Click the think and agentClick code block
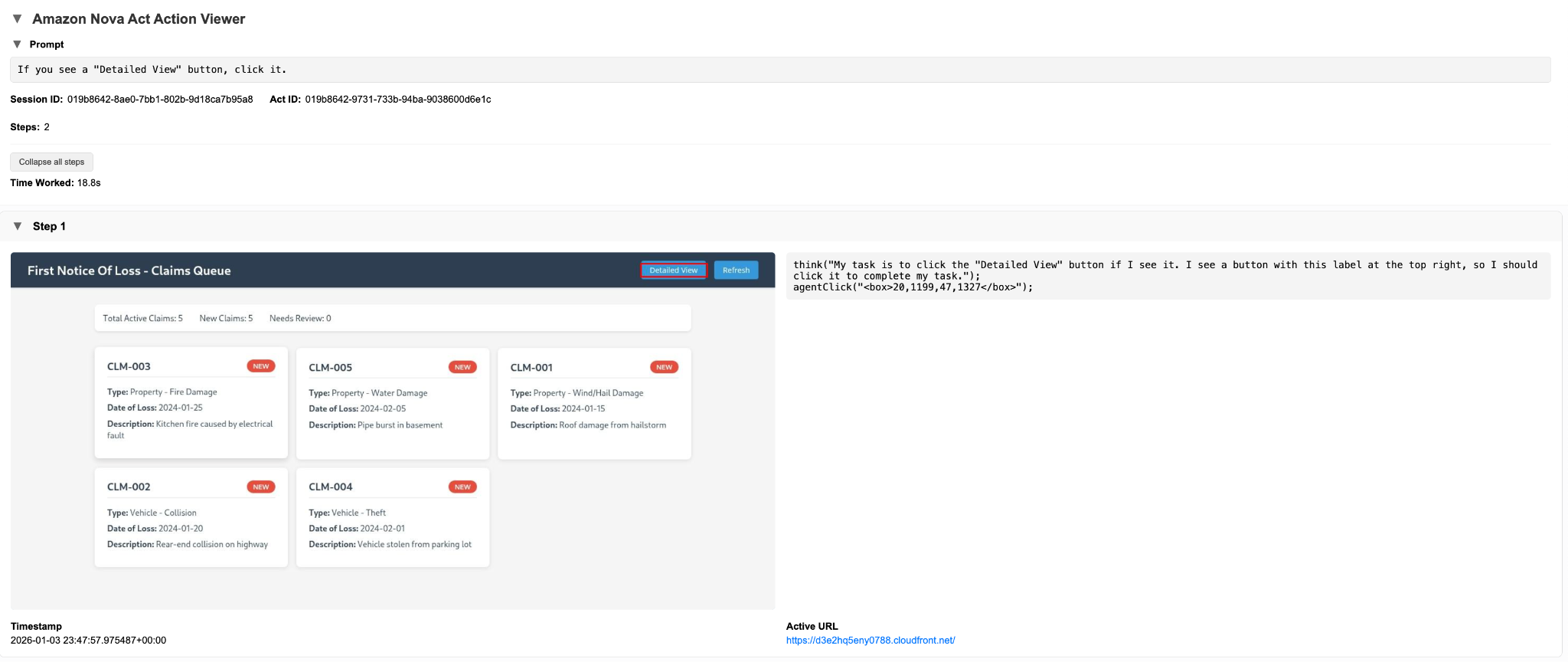This screenshot has height=662, width=1568. pyautogui.click(x=1168, y=276)
